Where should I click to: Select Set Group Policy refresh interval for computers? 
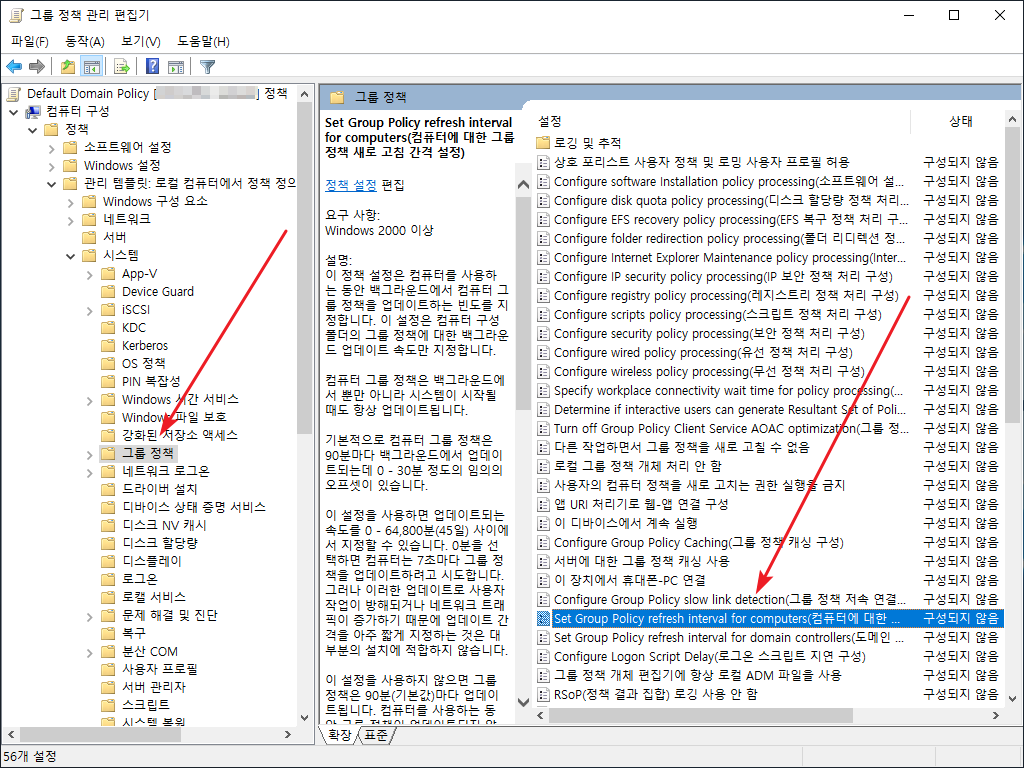(769, 618)
